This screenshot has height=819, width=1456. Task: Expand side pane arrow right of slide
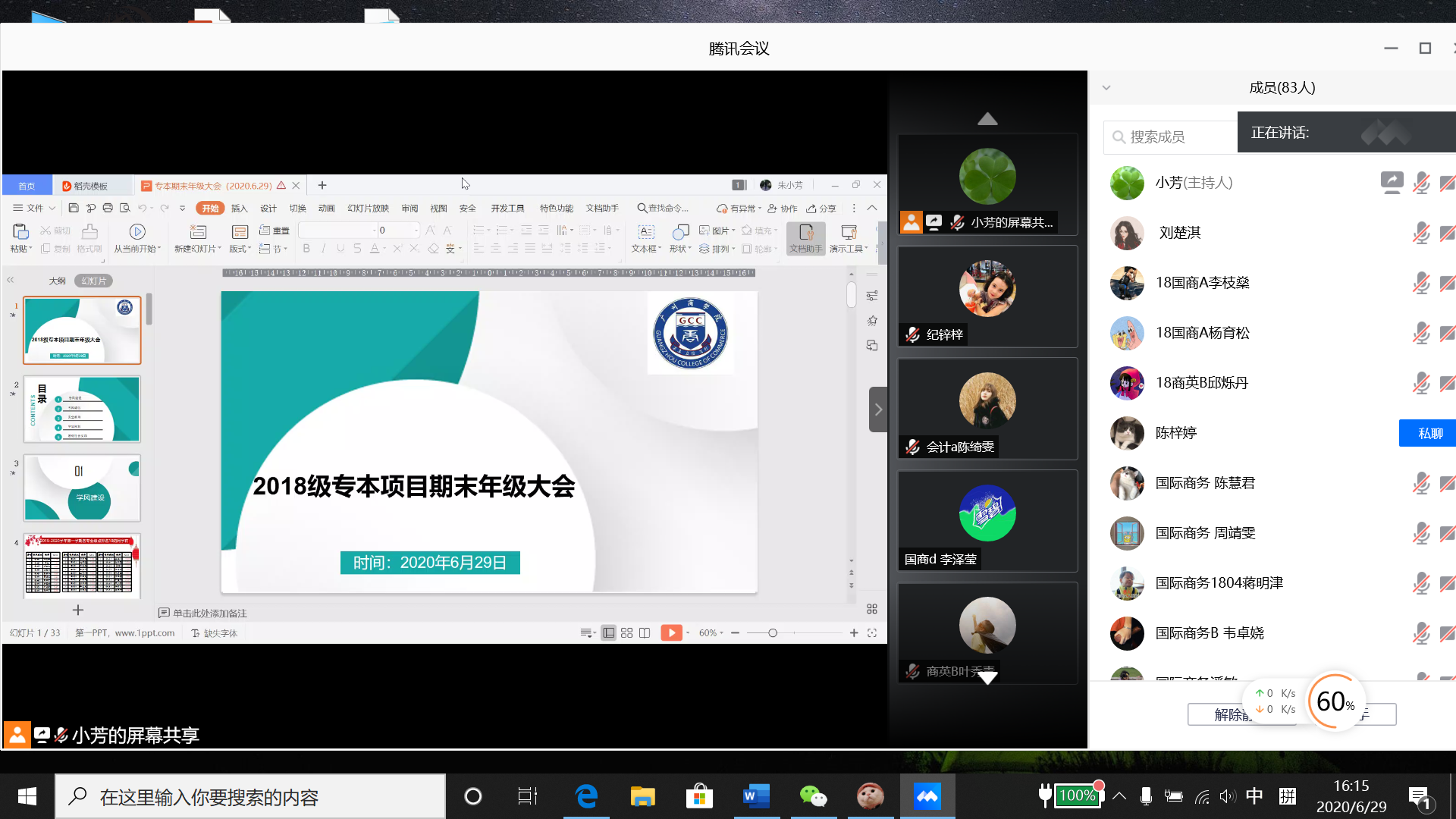coord(878,409)
